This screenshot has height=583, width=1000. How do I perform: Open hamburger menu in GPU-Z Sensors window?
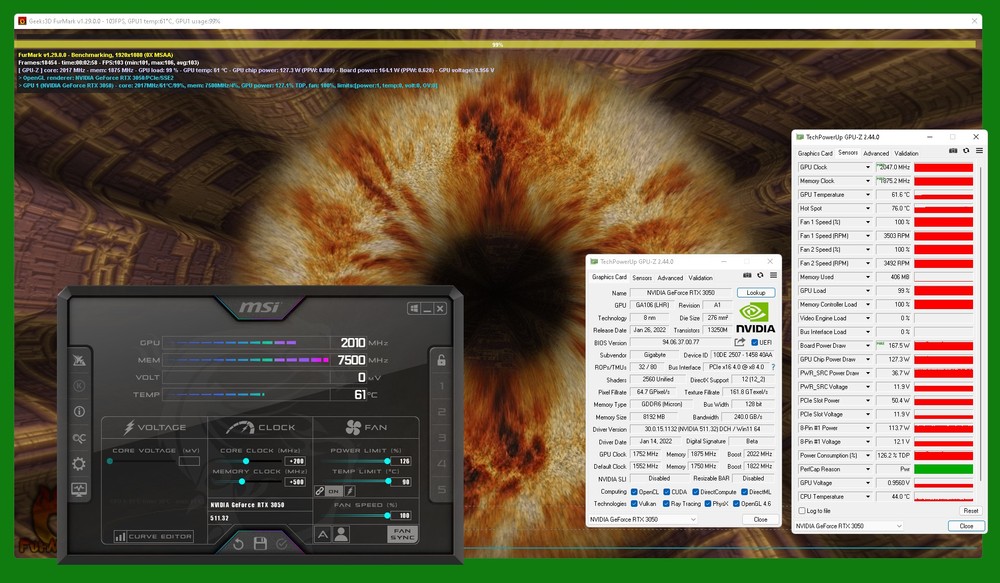[979, 151]
